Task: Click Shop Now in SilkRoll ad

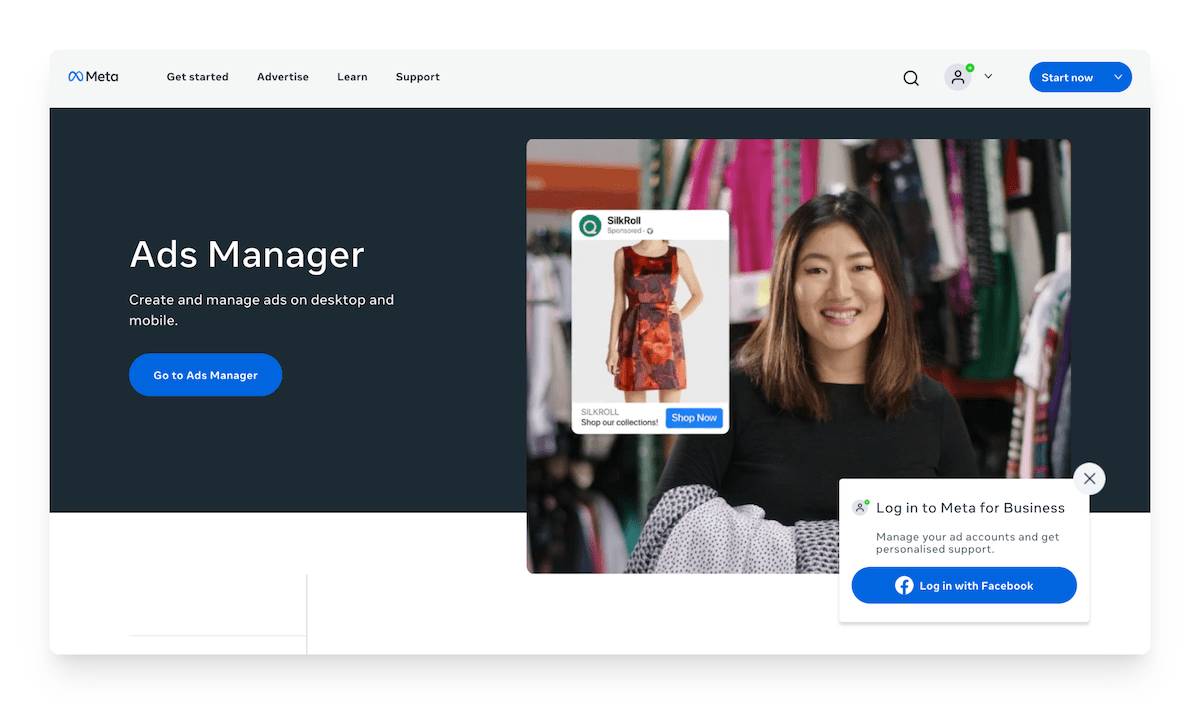Action: coord(694,418)
